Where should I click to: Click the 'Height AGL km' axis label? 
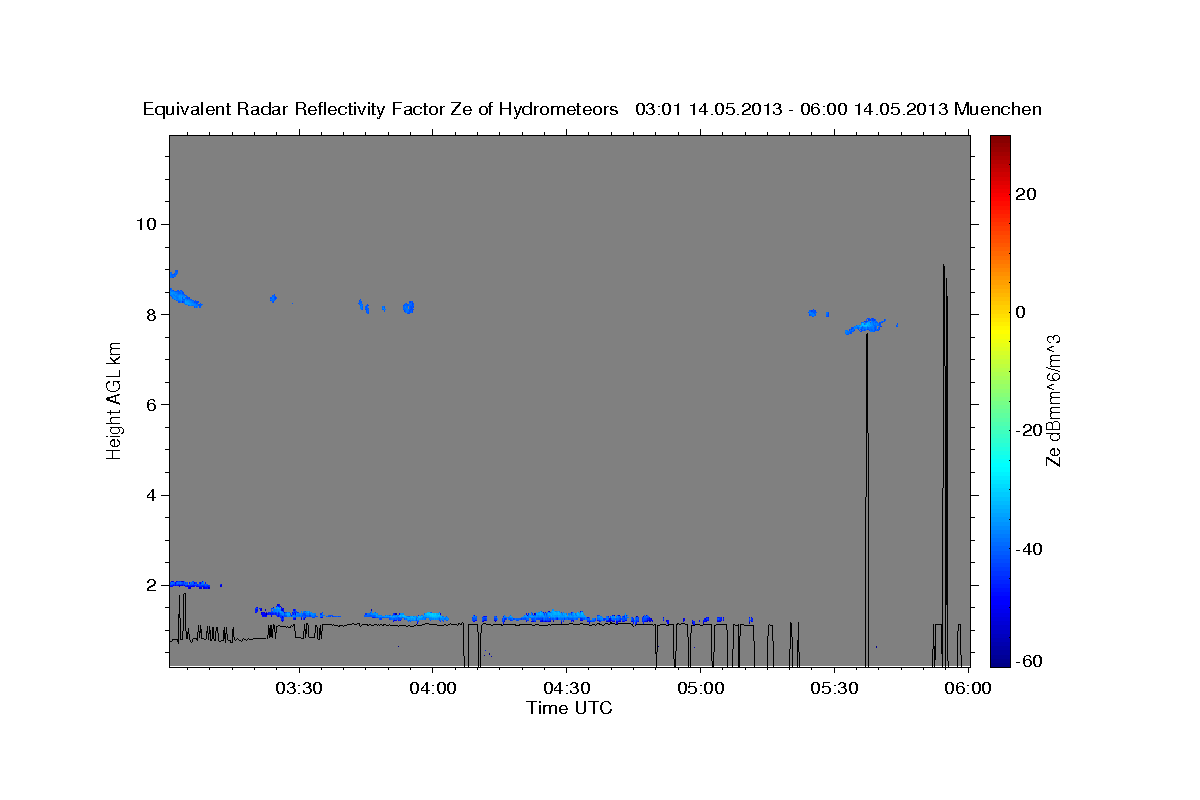tap(115, 401)
